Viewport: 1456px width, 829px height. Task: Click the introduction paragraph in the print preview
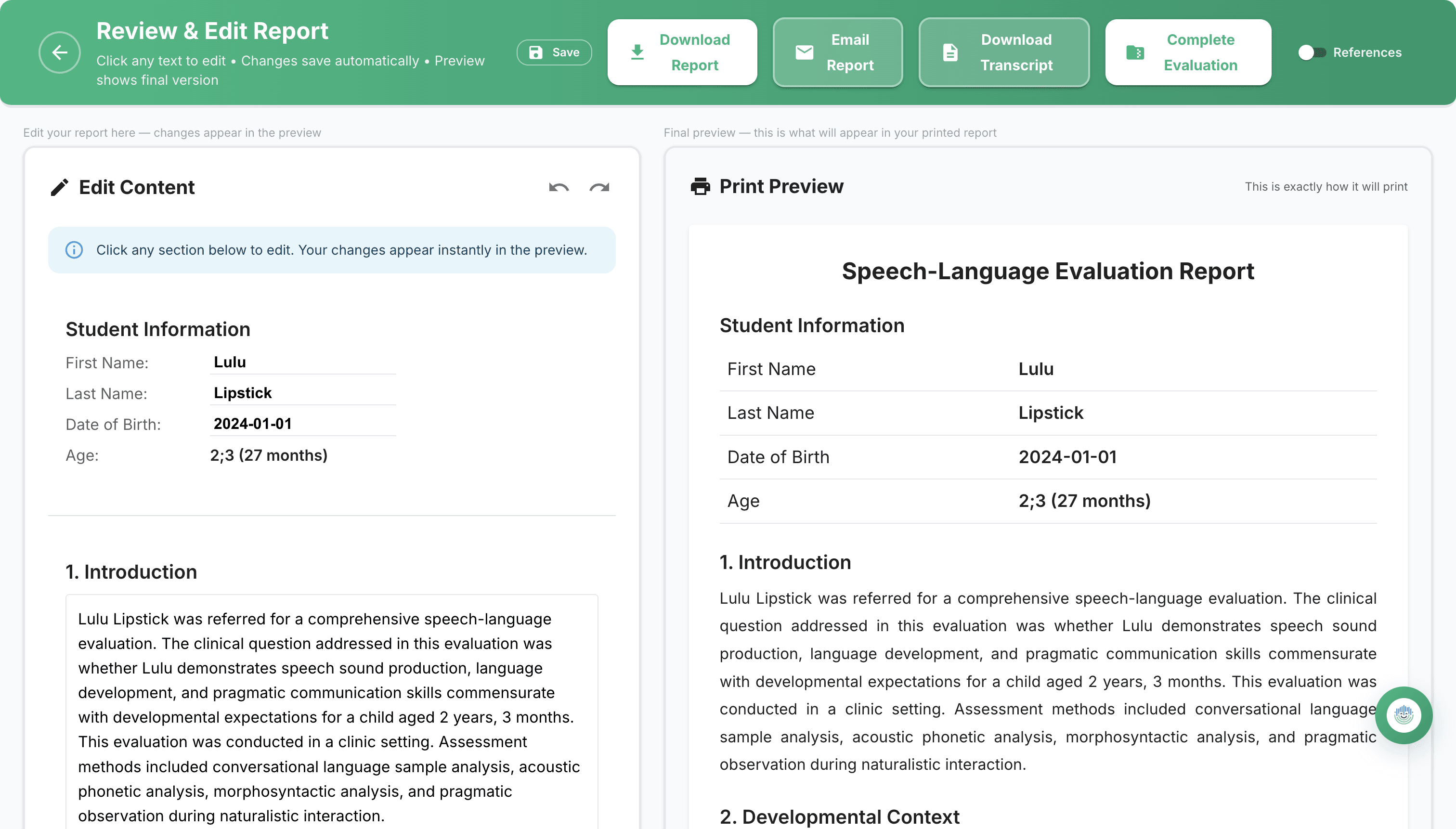click(1048, 681)
